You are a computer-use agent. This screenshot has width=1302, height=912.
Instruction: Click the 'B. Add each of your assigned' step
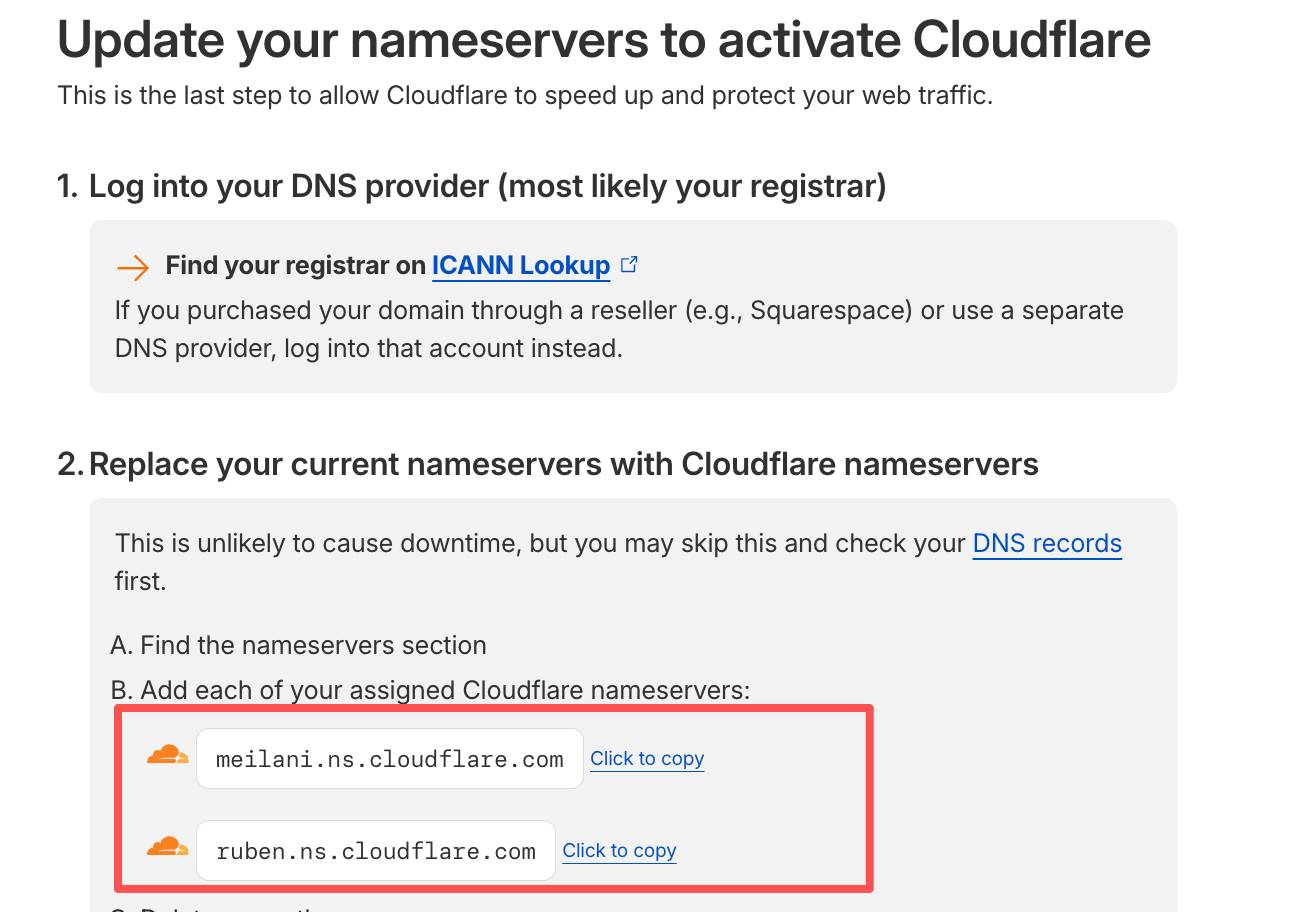[x=430, y=690]
